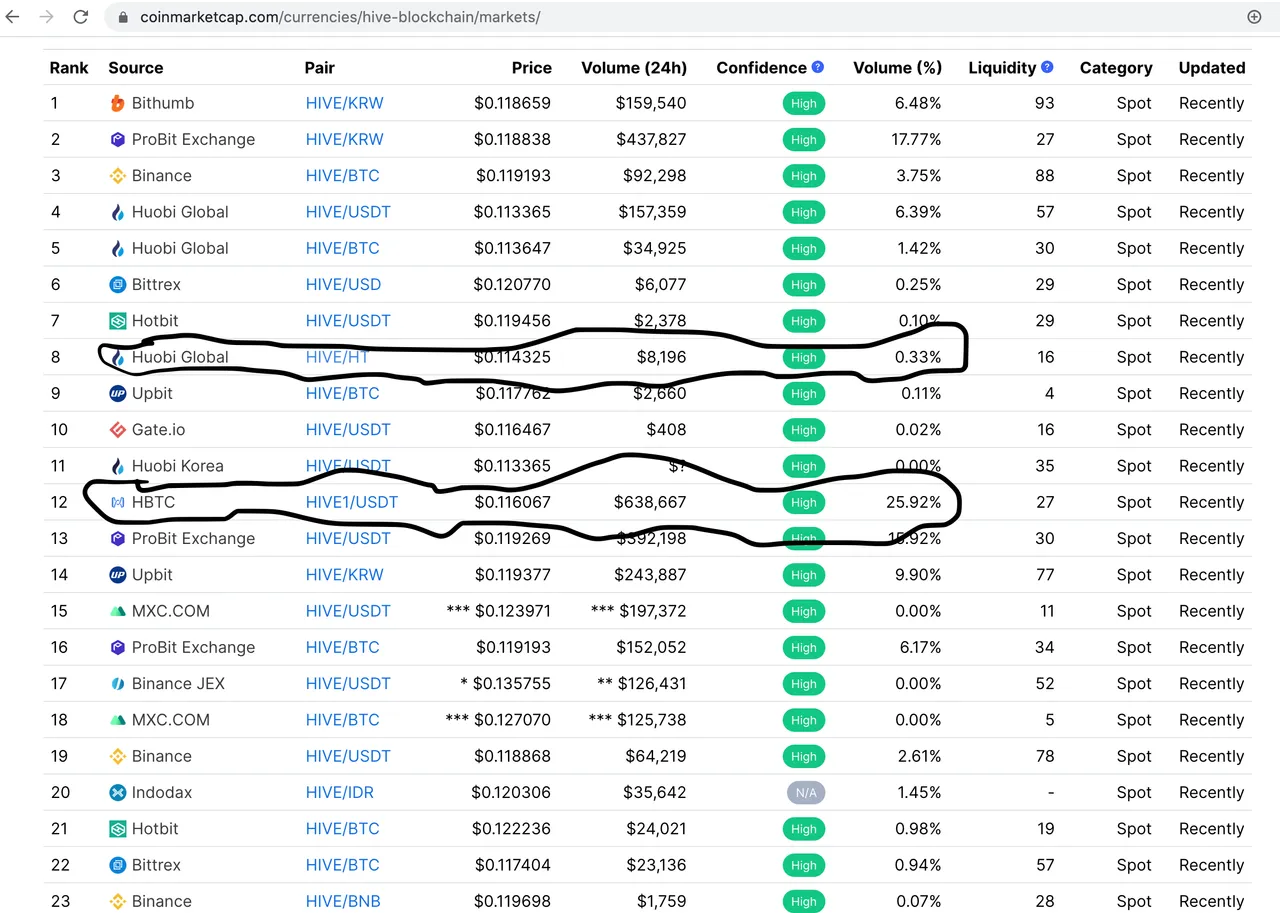The height and width of the screenshot is (913, 1280).
Task: Open Upbit HIVE/KRW pair link
Action: point(344,575)
